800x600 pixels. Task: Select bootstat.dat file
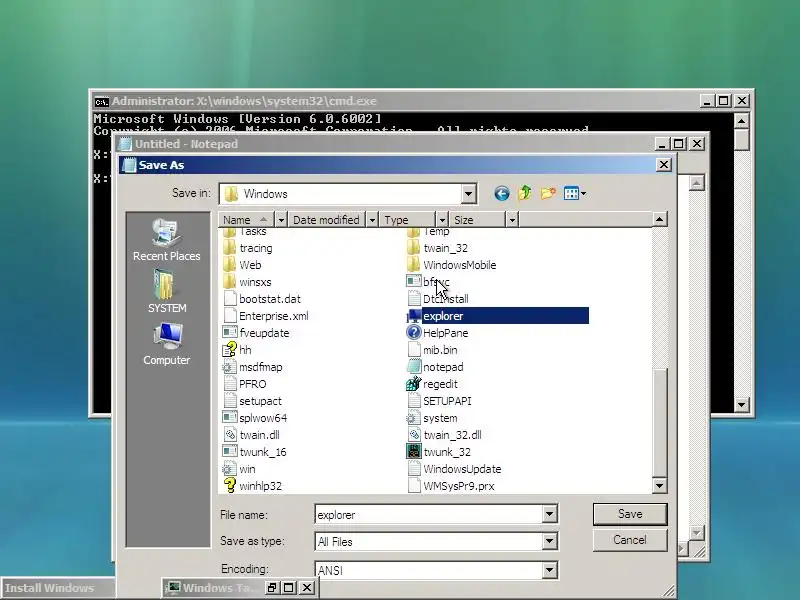click(x=262, y=299)
